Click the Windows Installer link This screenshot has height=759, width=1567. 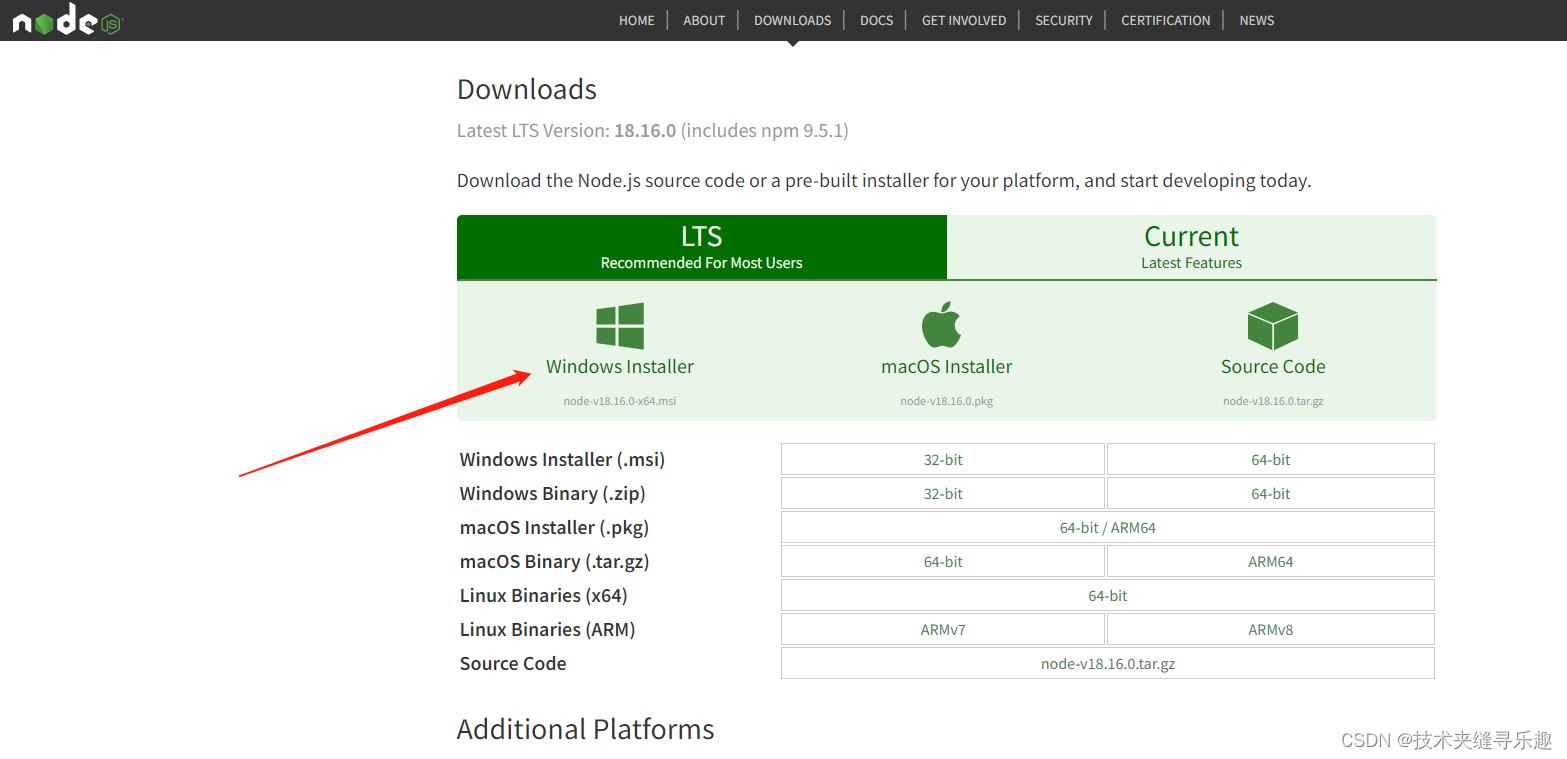pyautogui.click(x=620, y=367)
